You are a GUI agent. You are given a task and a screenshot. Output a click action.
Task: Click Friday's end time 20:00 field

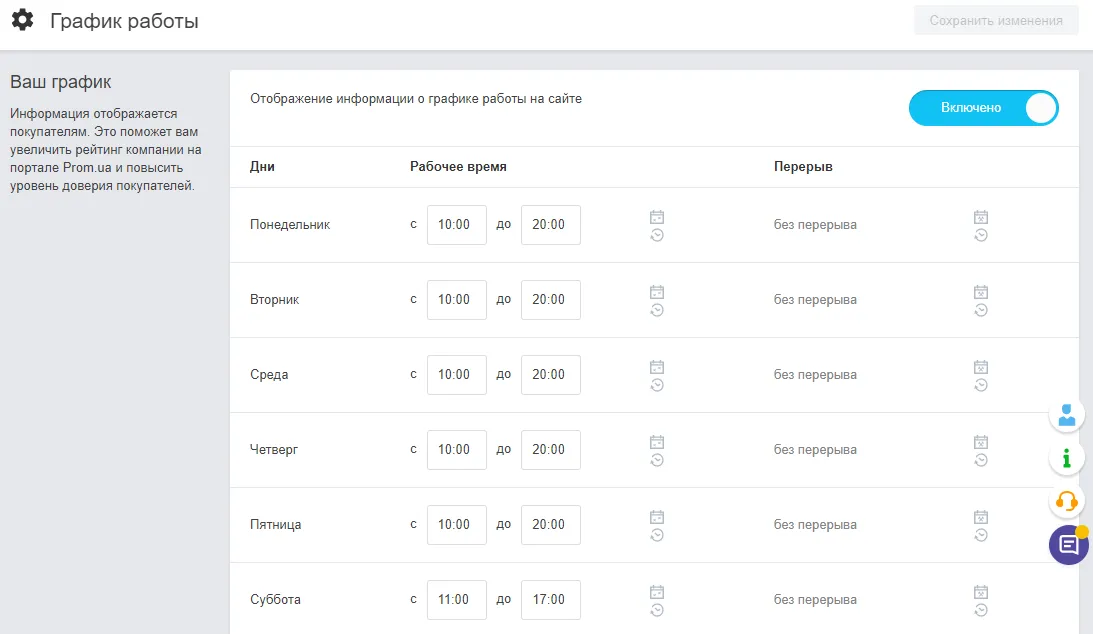551,525
